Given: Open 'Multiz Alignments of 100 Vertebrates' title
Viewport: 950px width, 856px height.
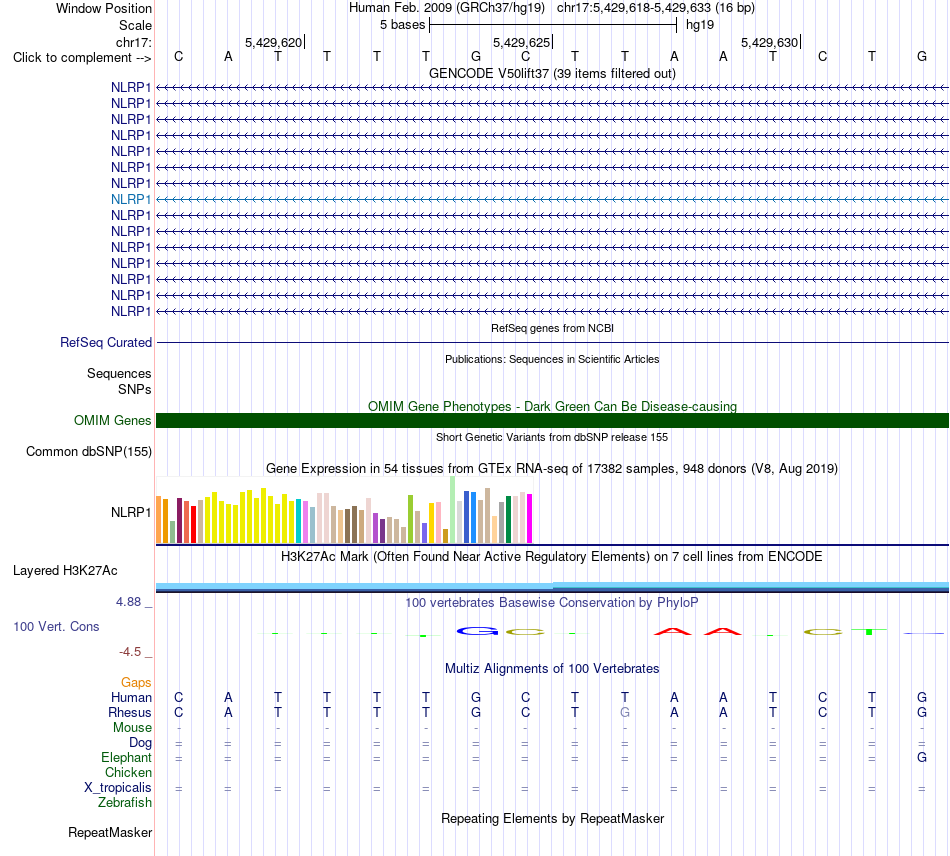Looking at the screenshot, I should (552, 669).
